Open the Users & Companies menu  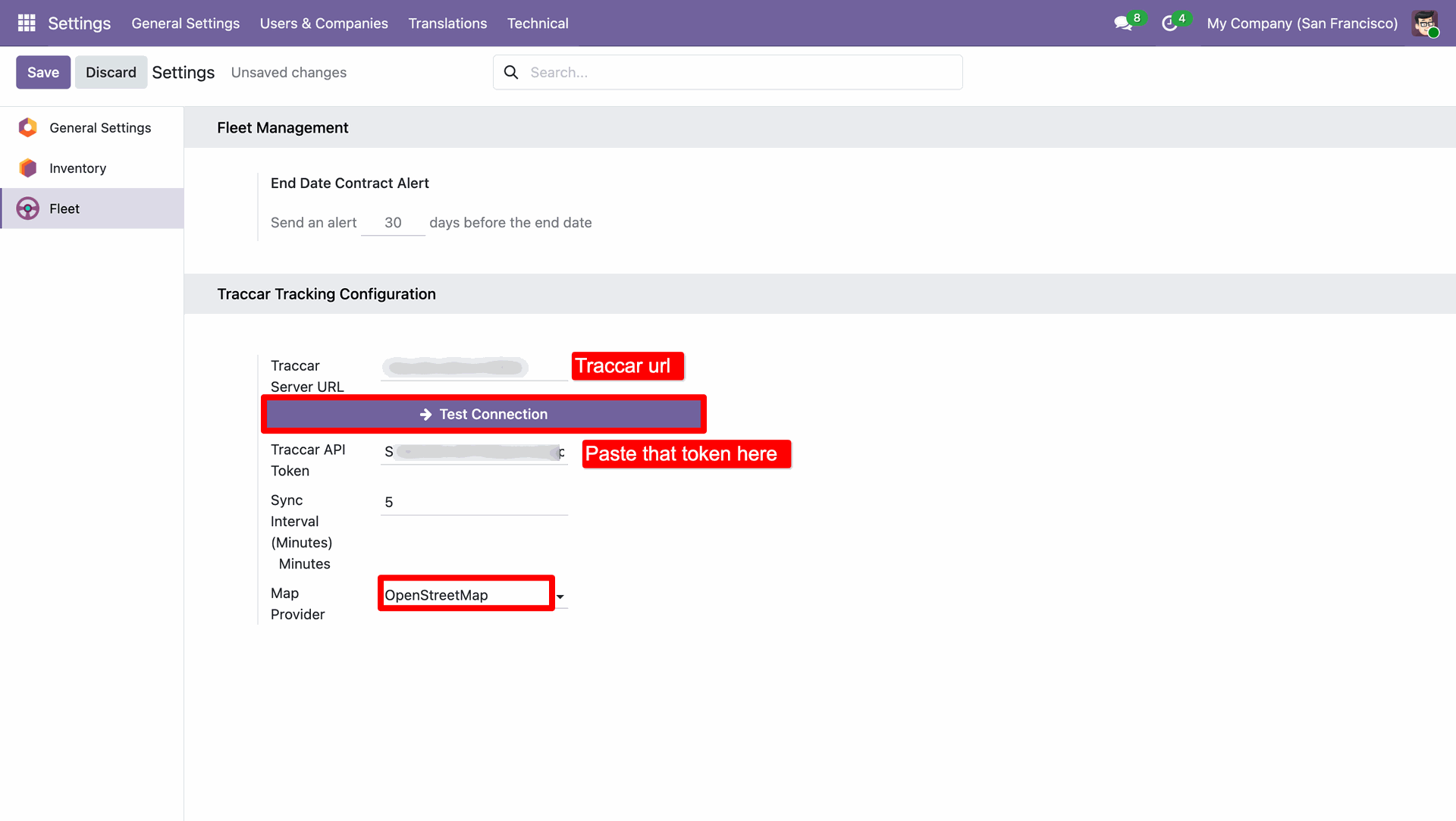[324, 24]
